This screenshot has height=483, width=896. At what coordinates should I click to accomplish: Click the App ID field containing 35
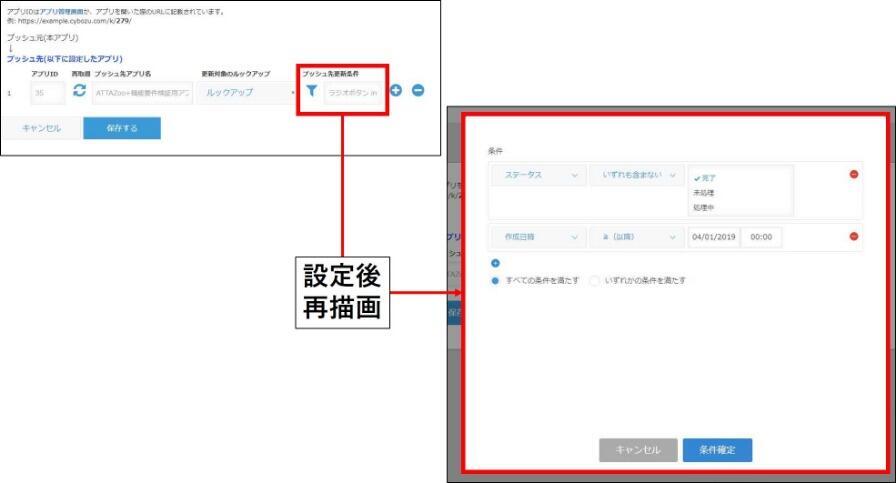47,93
